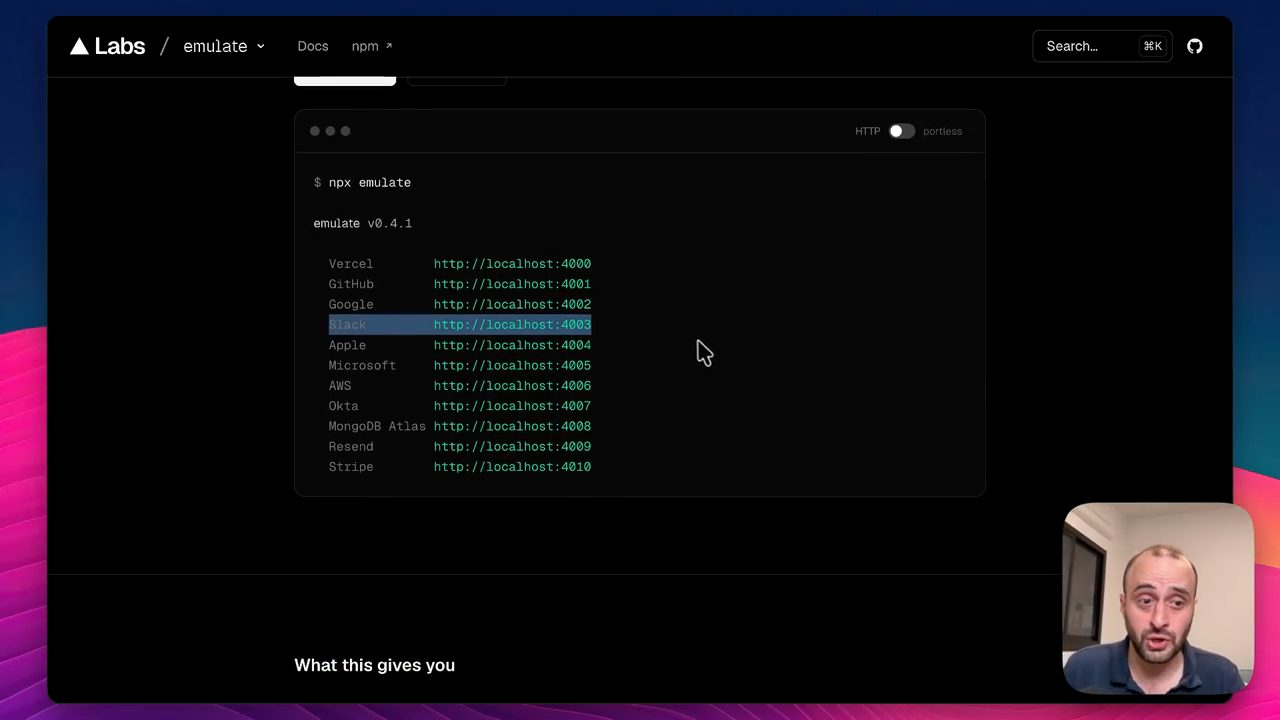1280x720 pixels.
Task: Click the Google service name
Action: [x=351, y=305]
